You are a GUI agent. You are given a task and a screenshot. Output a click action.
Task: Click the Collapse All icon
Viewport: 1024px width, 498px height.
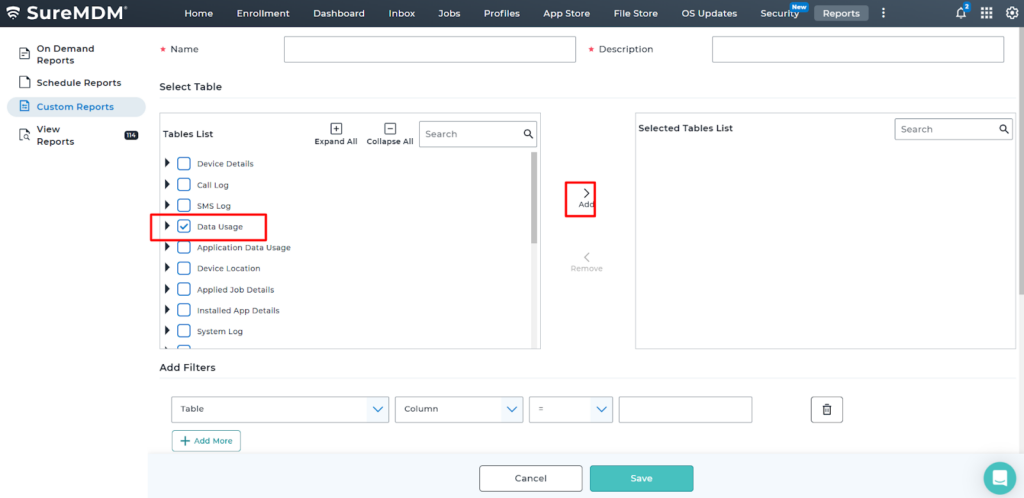point(390,129)
